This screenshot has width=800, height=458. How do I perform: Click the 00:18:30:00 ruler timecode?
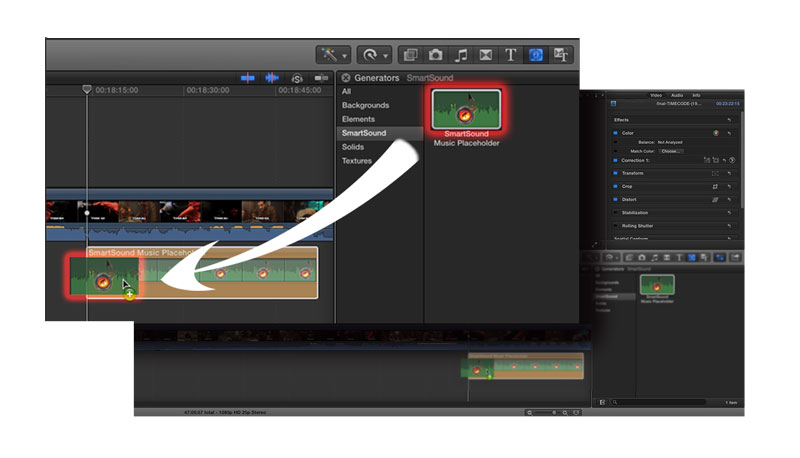point(208,90)
